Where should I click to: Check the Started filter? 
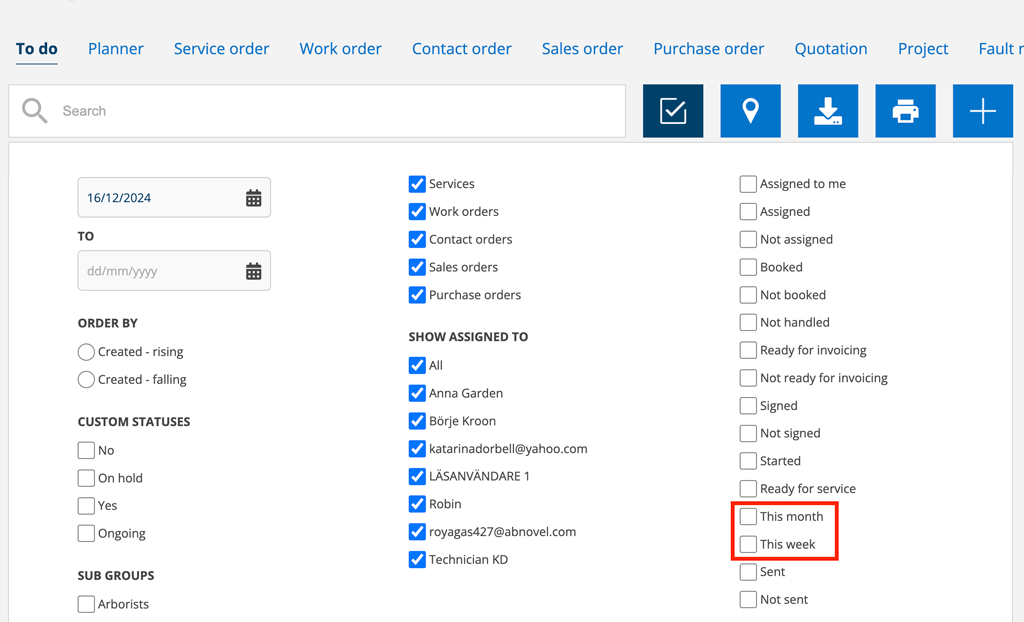[748, 461]
